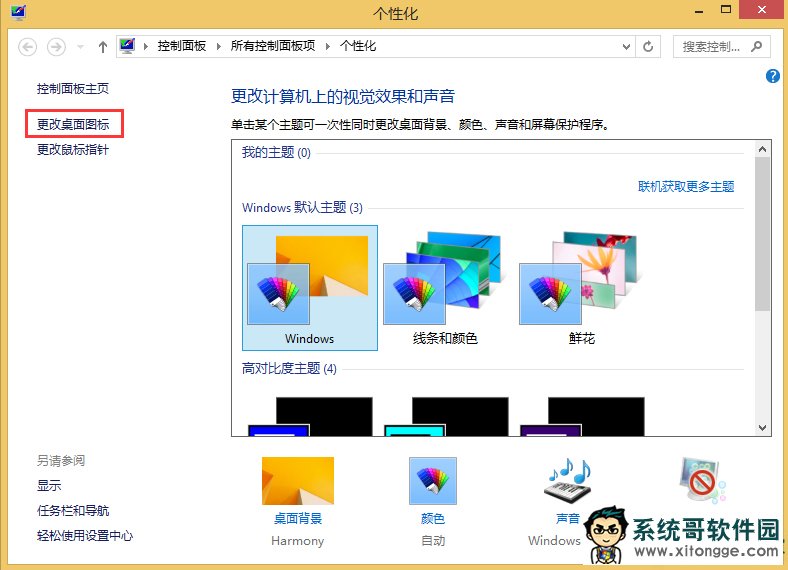Open 颜色 color fan icon
Image resolution: width=788 pixels, height=570 pixels.
pyautogui.click(x=433, y=481)
